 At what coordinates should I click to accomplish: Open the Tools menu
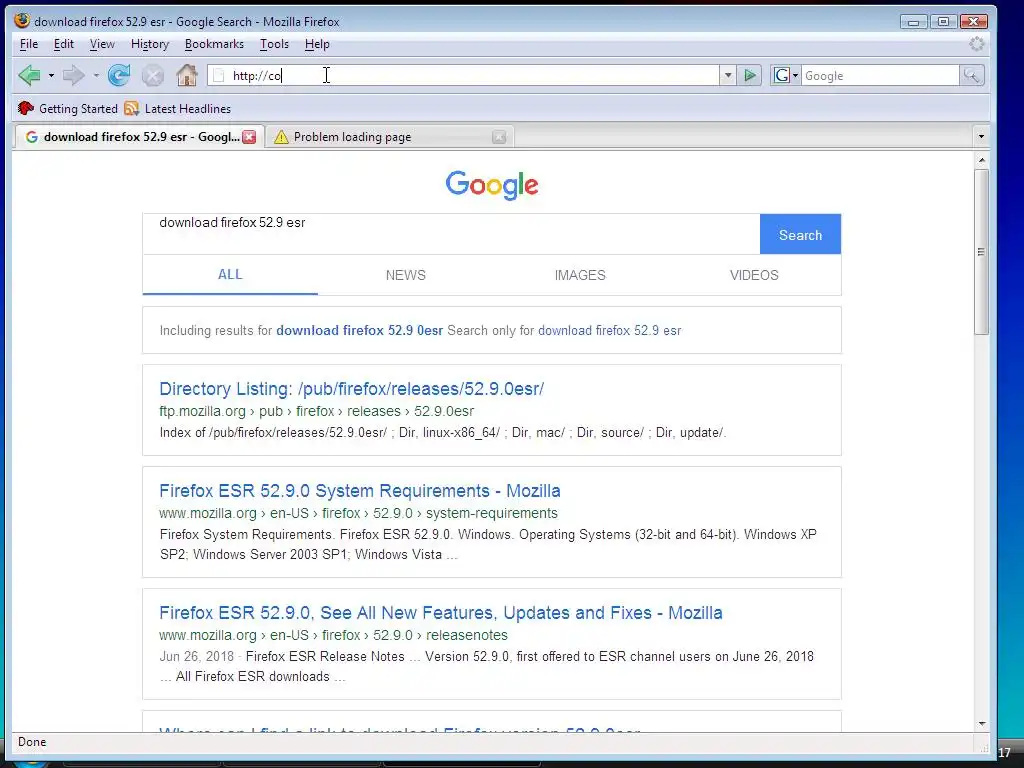[274, 44]
